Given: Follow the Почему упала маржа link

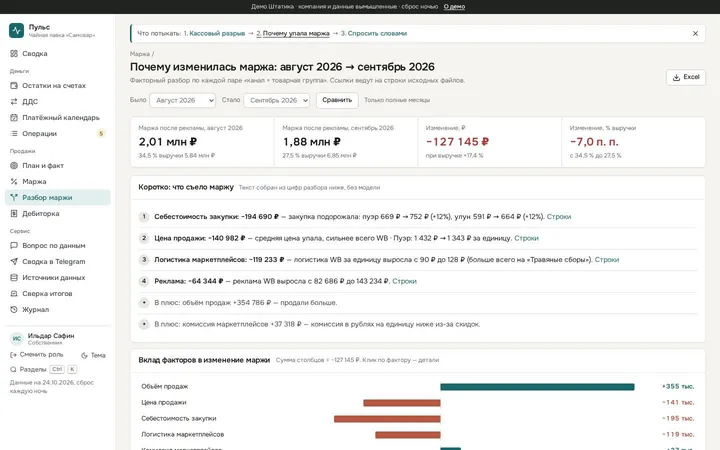Looking at the screenshot, I should tap(296, 34).
